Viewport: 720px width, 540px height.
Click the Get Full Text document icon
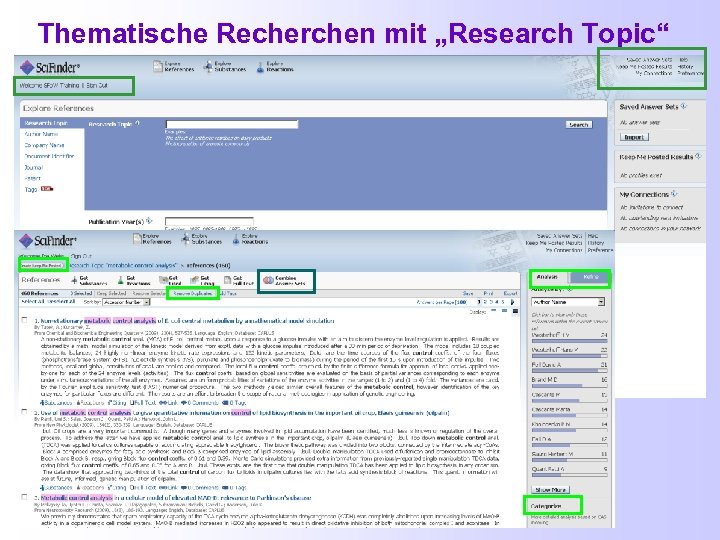[x=227, y=280]
